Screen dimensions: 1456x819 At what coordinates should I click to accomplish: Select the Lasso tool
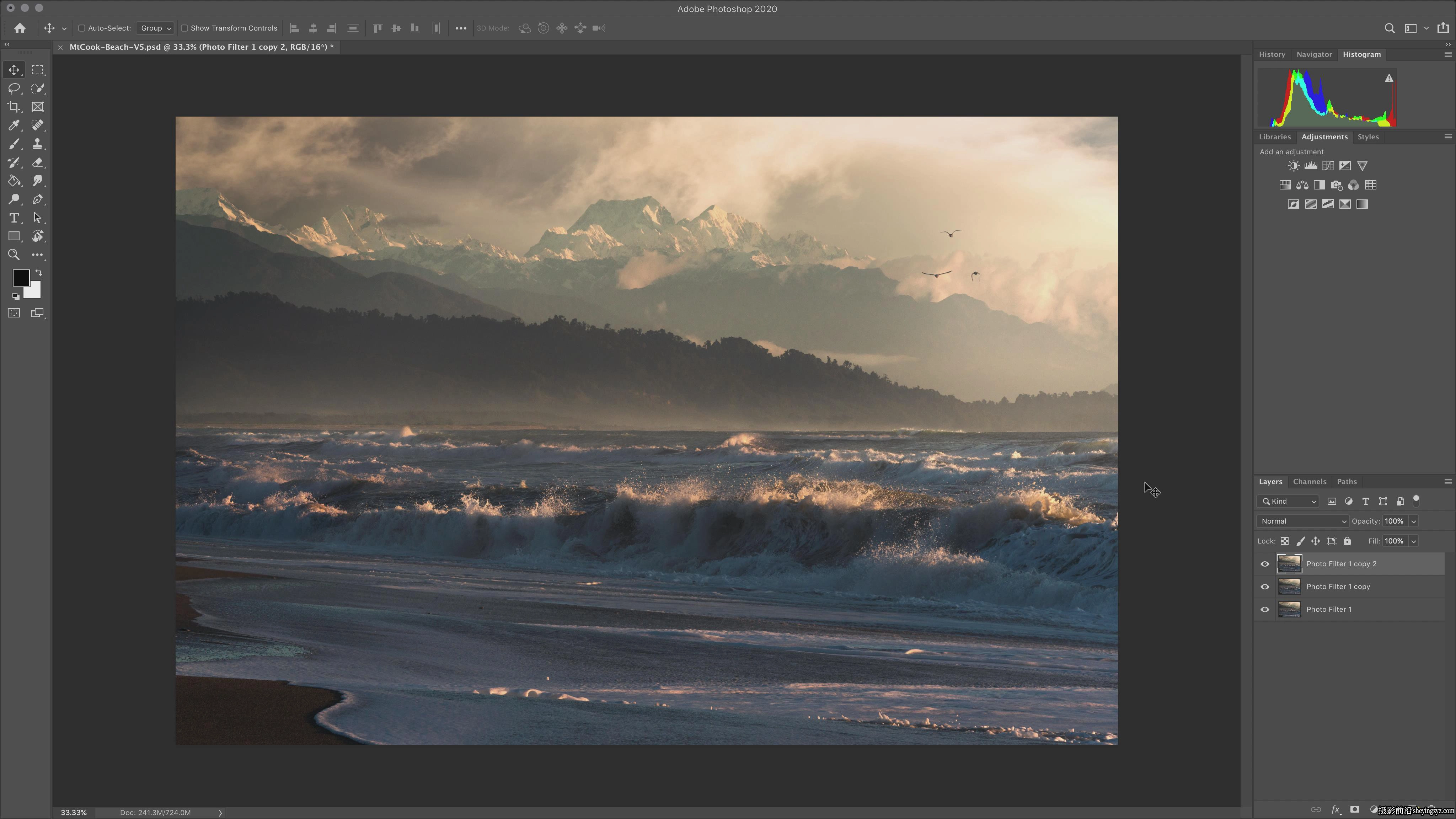pyautogui.click(x=14, y=88)
